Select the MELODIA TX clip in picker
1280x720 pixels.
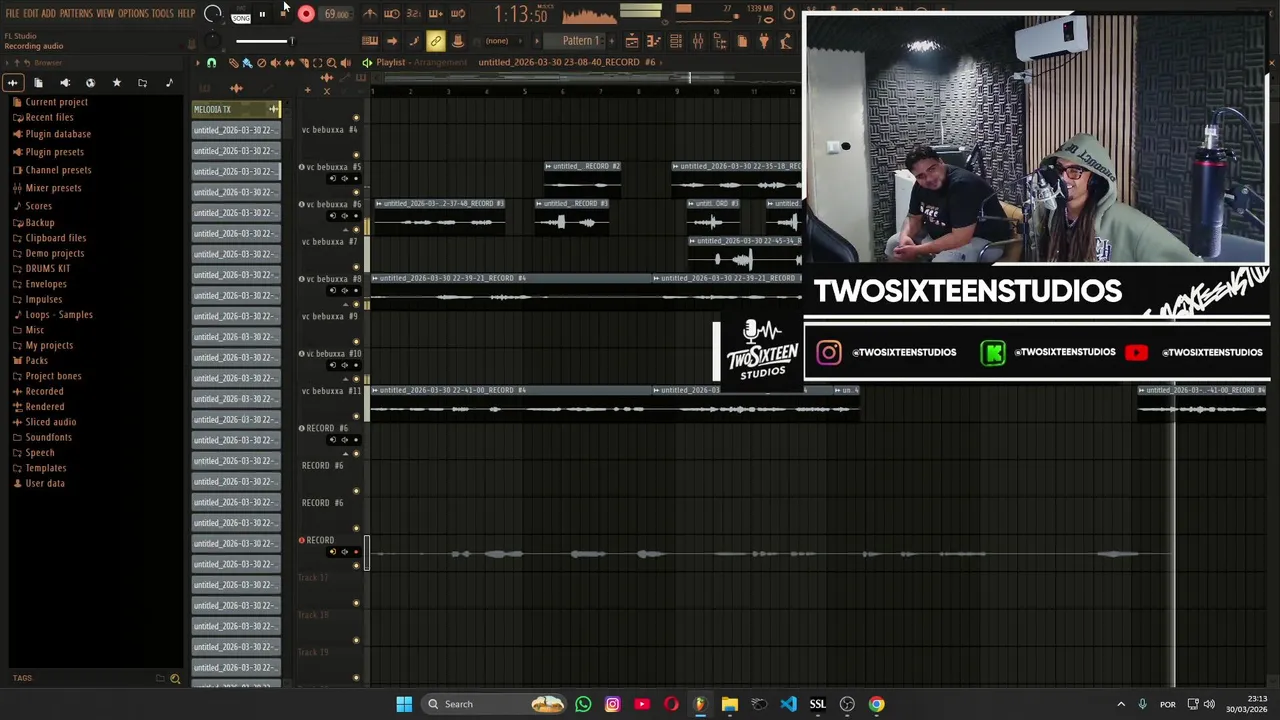point(237,109)
